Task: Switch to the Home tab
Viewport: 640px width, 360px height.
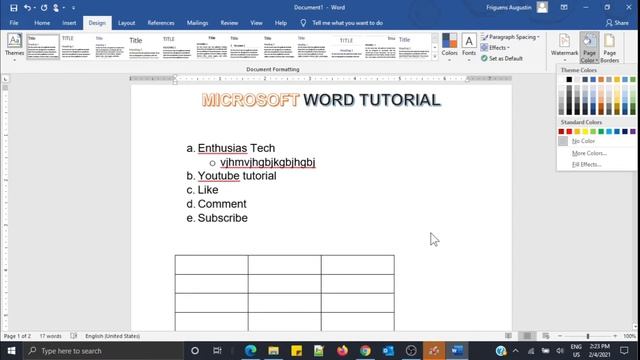Action: (42, 23)
